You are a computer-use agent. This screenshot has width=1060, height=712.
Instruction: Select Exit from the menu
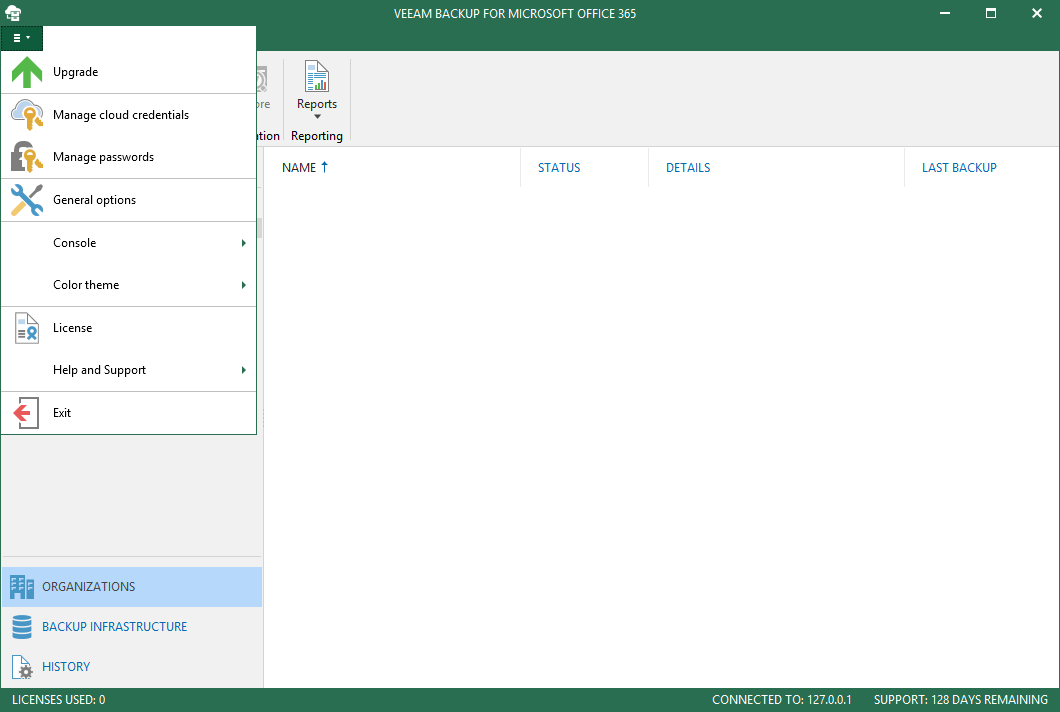pyautogui.click(x=128, y=412)
